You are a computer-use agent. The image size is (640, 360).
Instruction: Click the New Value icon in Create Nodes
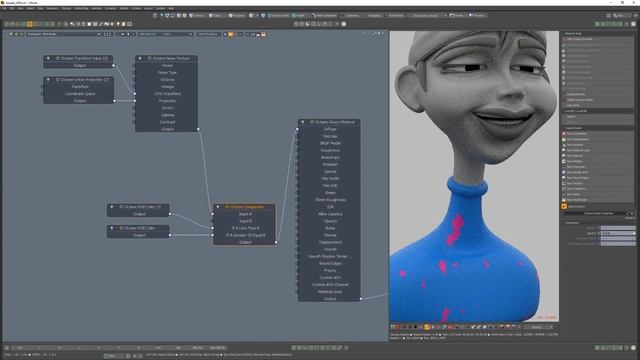click(564, 194)
